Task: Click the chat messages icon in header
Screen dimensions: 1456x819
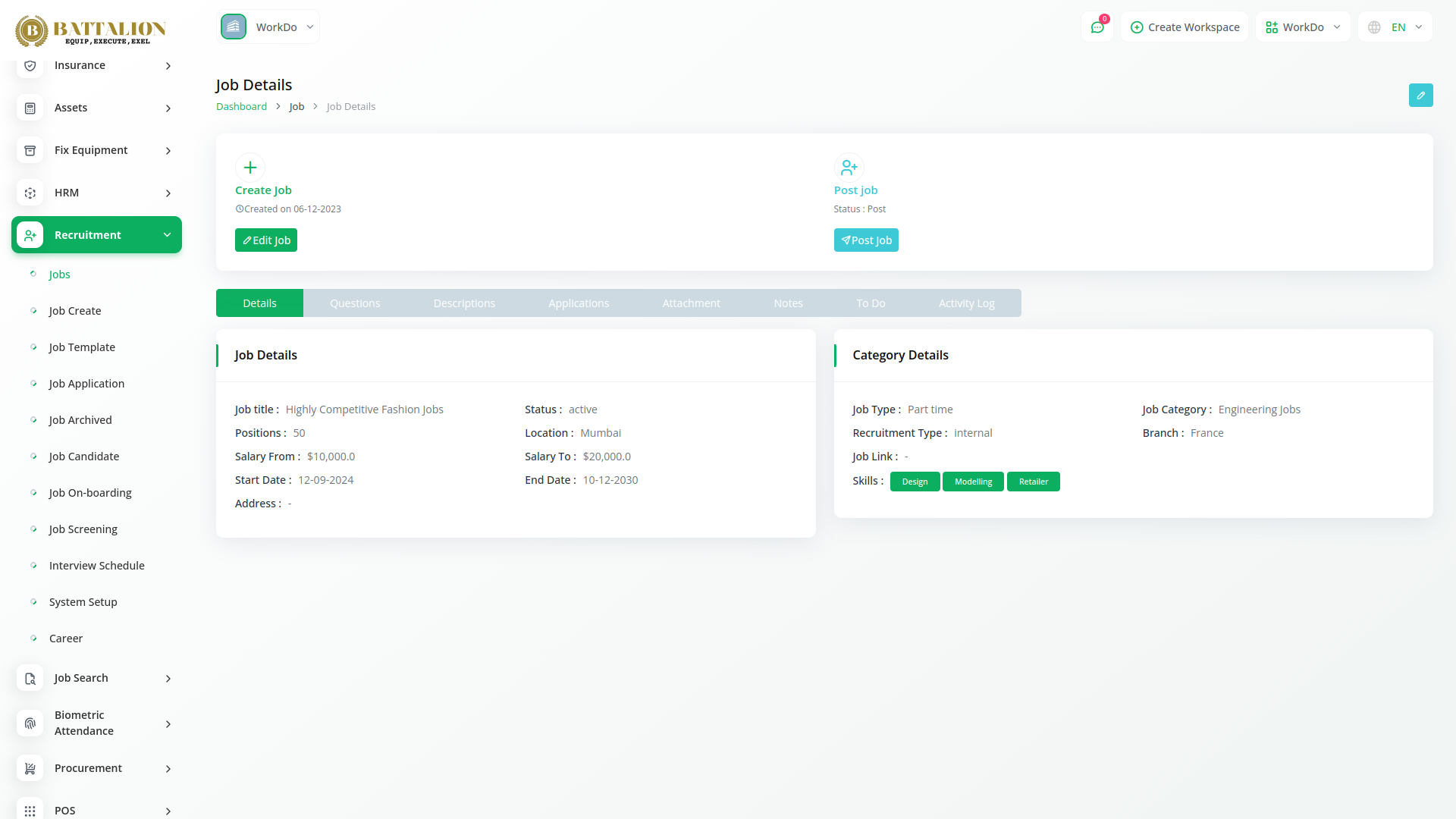Action: [x=1097, y=27]
